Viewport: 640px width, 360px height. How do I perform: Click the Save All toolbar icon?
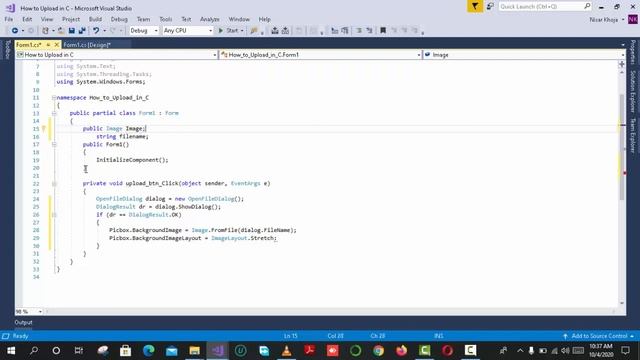82,31
